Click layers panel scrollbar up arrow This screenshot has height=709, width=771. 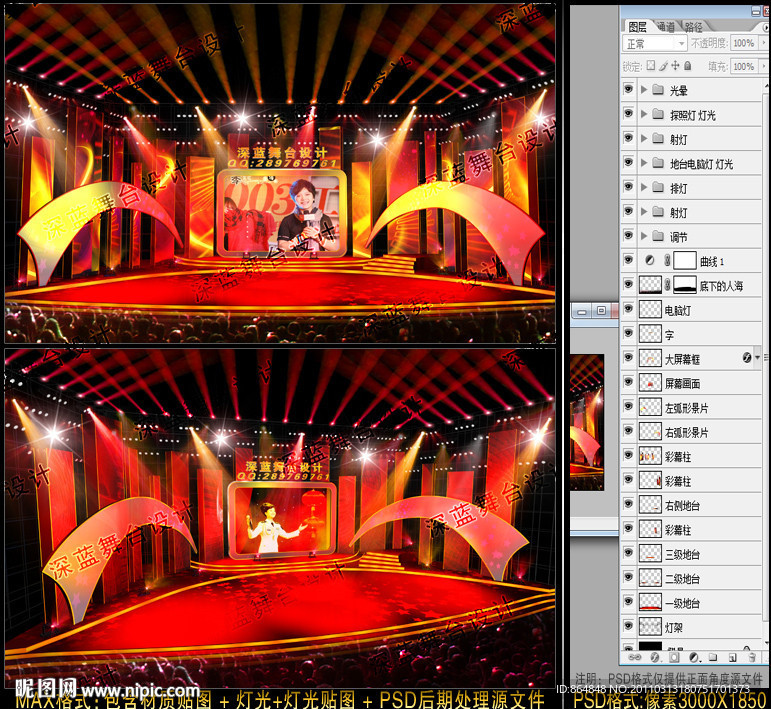pyautogui.click(x=766, y=85)
